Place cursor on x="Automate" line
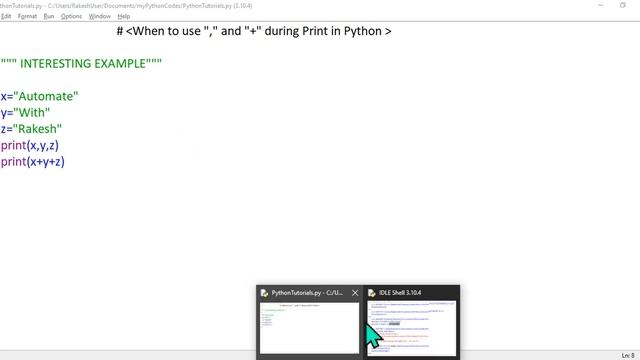This screenshot has height=360, width=640. (40, 96)
